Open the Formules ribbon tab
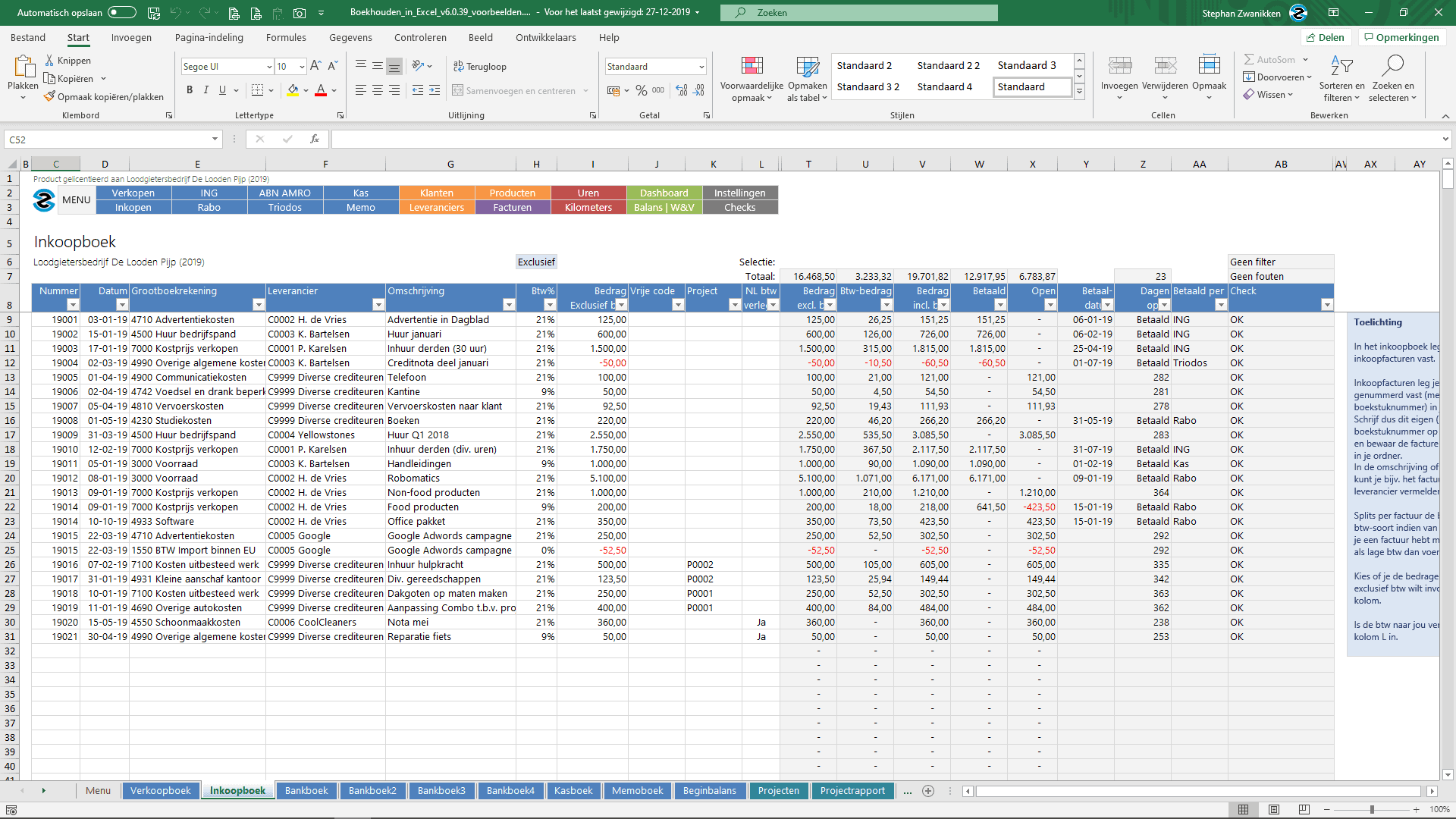 286,37
